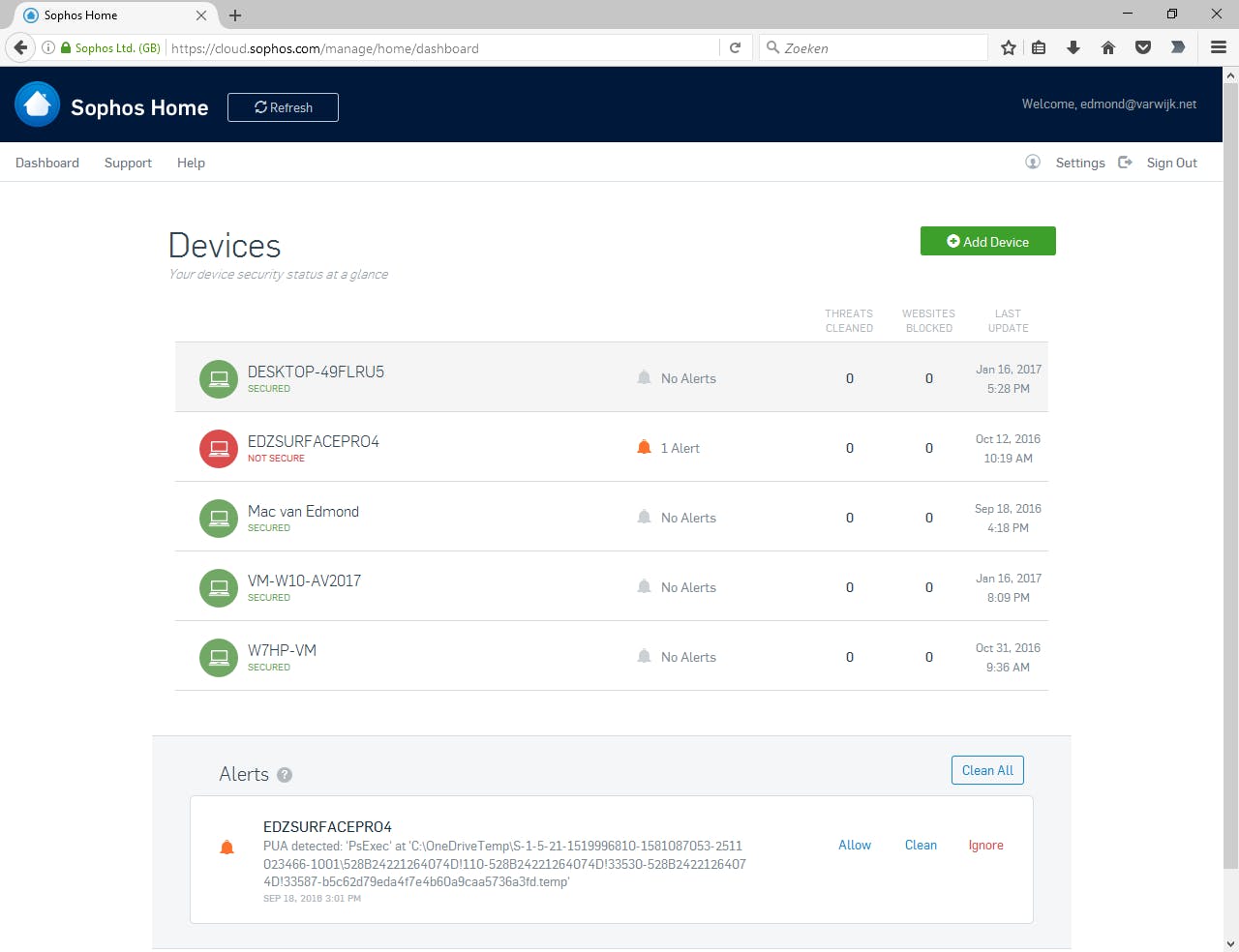Click the Sophos Home title text
The height and width of the screenshot is (952, 1239).
pyautogui.click(x=139, y=107)
